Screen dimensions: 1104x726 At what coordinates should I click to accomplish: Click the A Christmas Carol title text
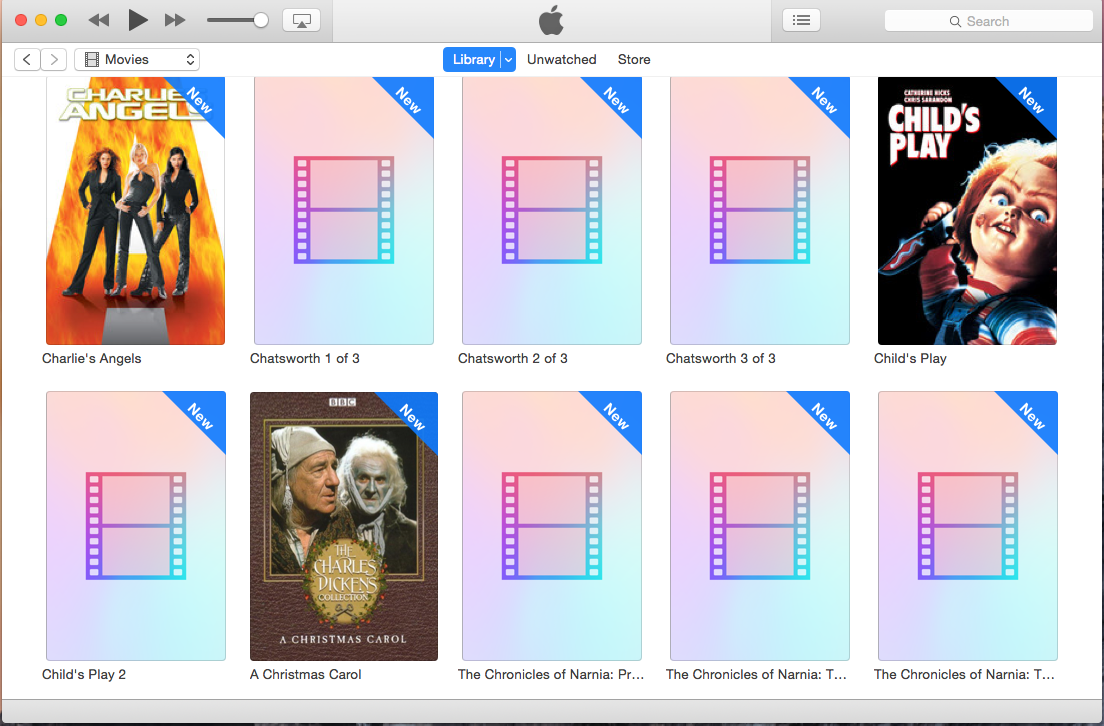pyautogui.click(x=306, y=675)
